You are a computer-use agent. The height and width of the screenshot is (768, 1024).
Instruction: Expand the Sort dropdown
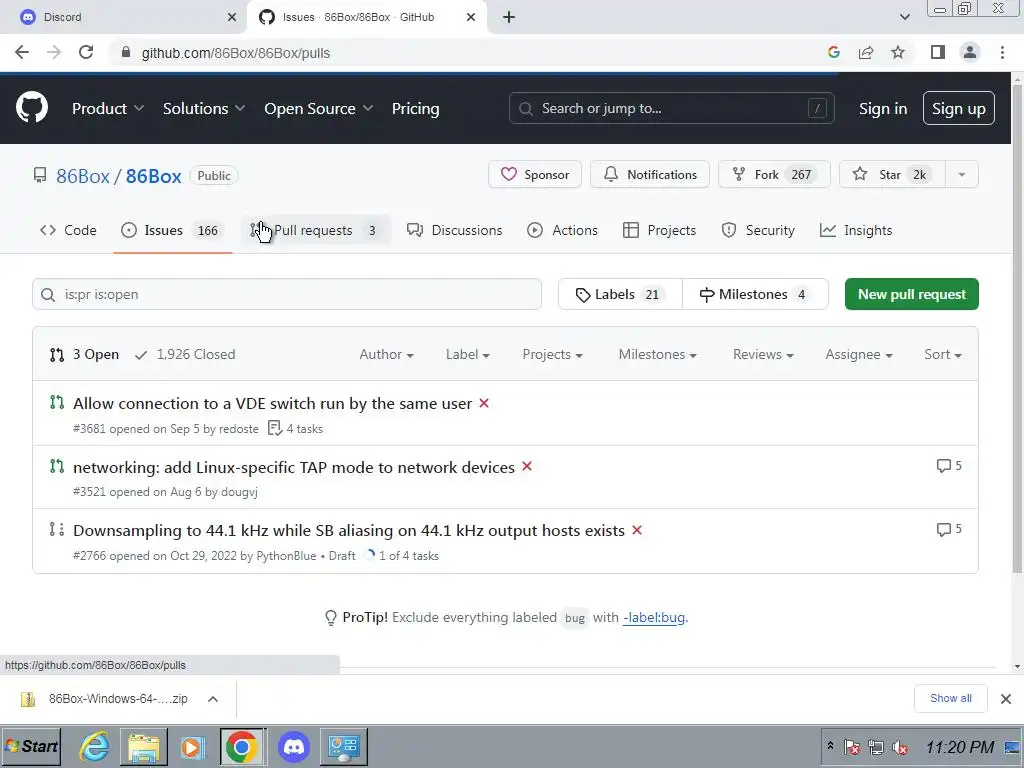tap(942, 354)
